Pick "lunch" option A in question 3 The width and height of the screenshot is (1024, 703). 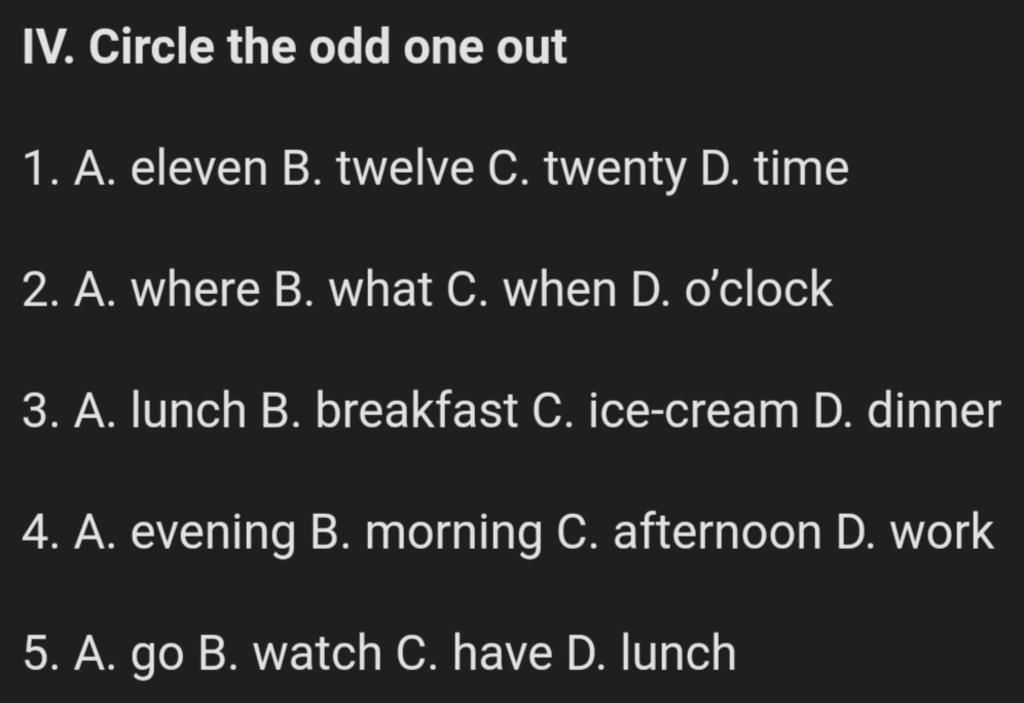(189, 410)
